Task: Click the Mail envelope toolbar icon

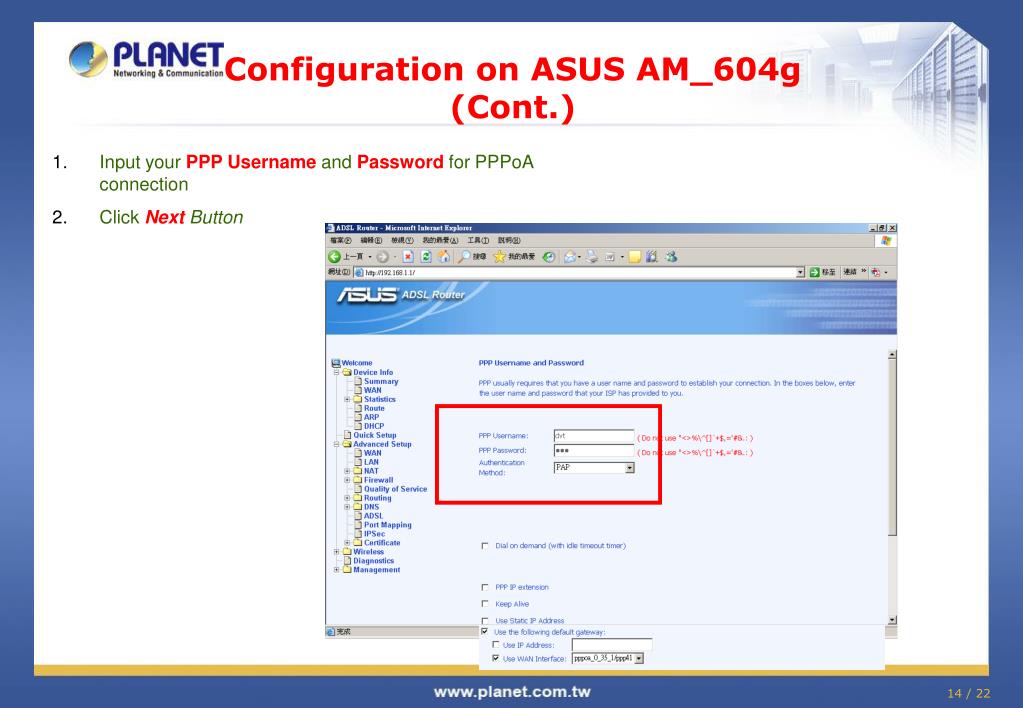Action: [x=570, y=257]
